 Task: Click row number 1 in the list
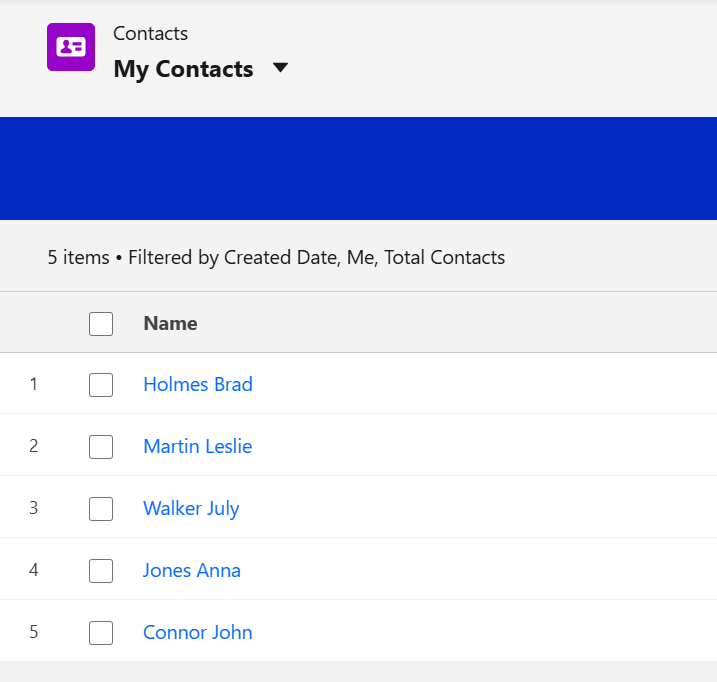pos(34,384)
